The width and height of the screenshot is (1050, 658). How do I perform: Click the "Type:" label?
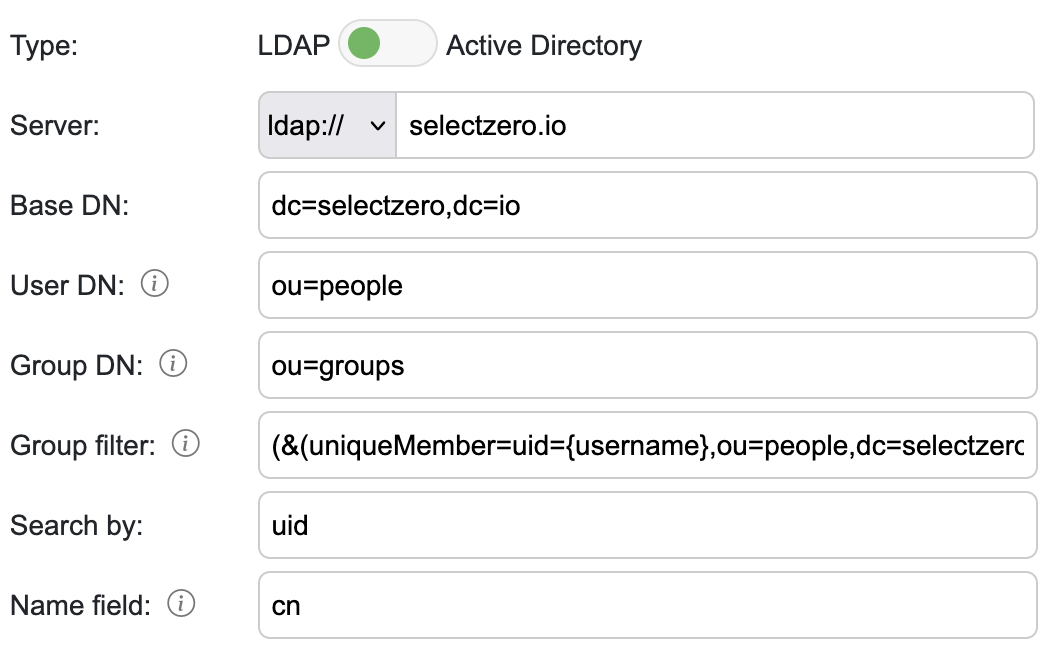pos(43,47)
